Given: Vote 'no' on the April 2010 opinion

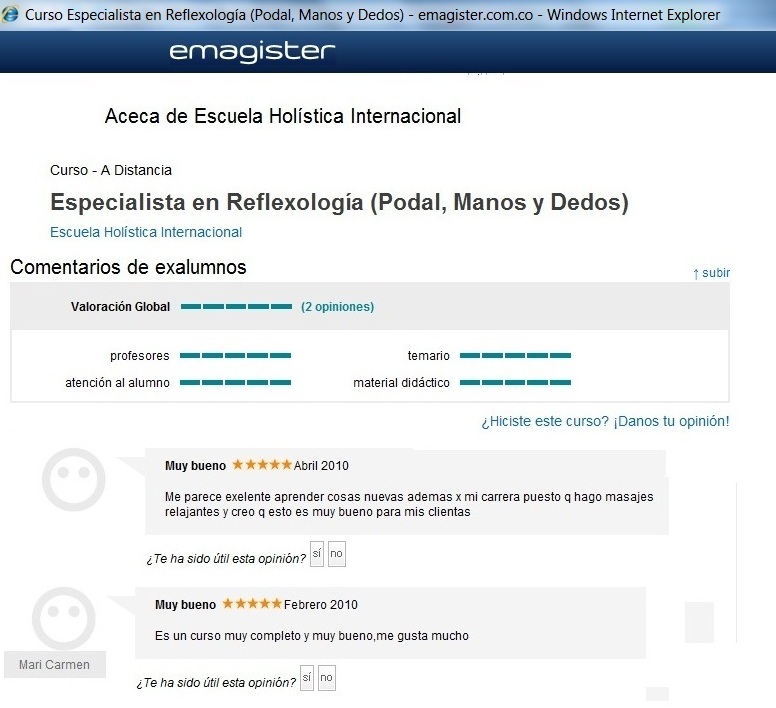Looking at the screenshot, I should coord(337,554).
